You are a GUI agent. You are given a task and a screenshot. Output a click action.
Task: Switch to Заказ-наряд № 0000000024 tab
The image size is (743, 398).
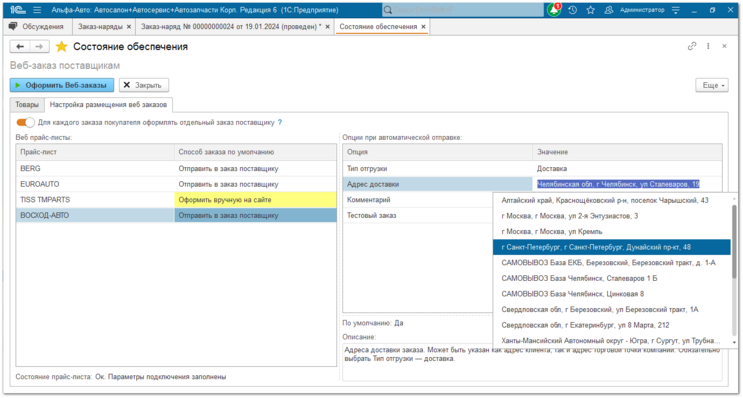point(231,27)
